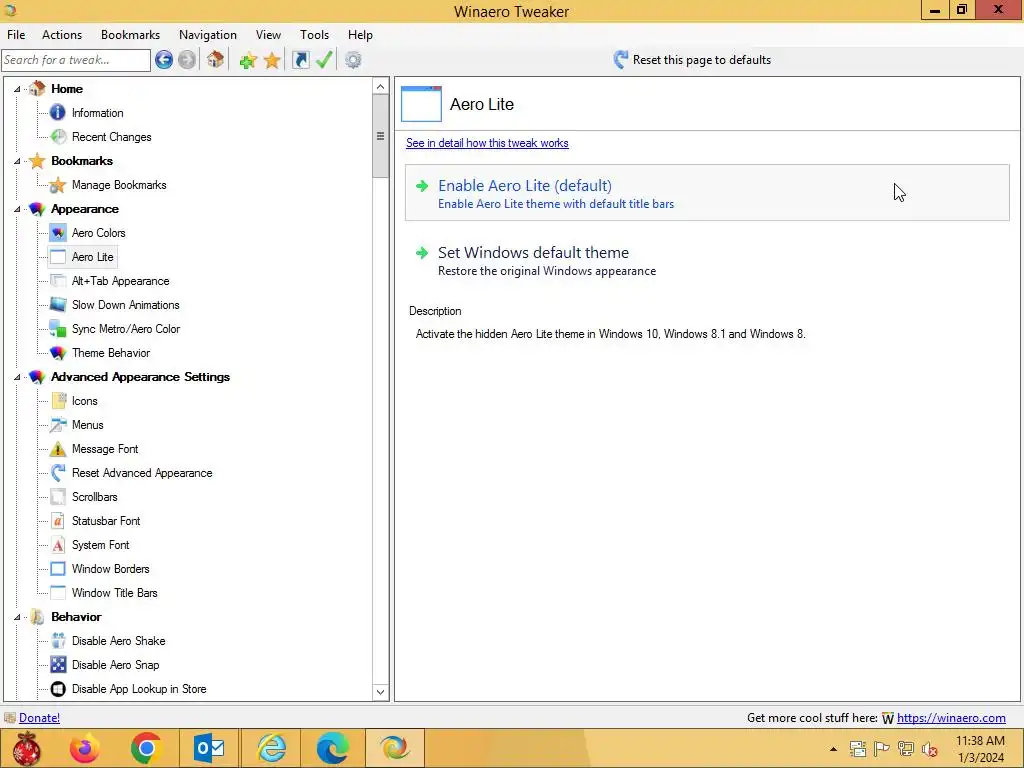
Task: Collapse the Bookmarks tree node
Action: tap(17, 161)
